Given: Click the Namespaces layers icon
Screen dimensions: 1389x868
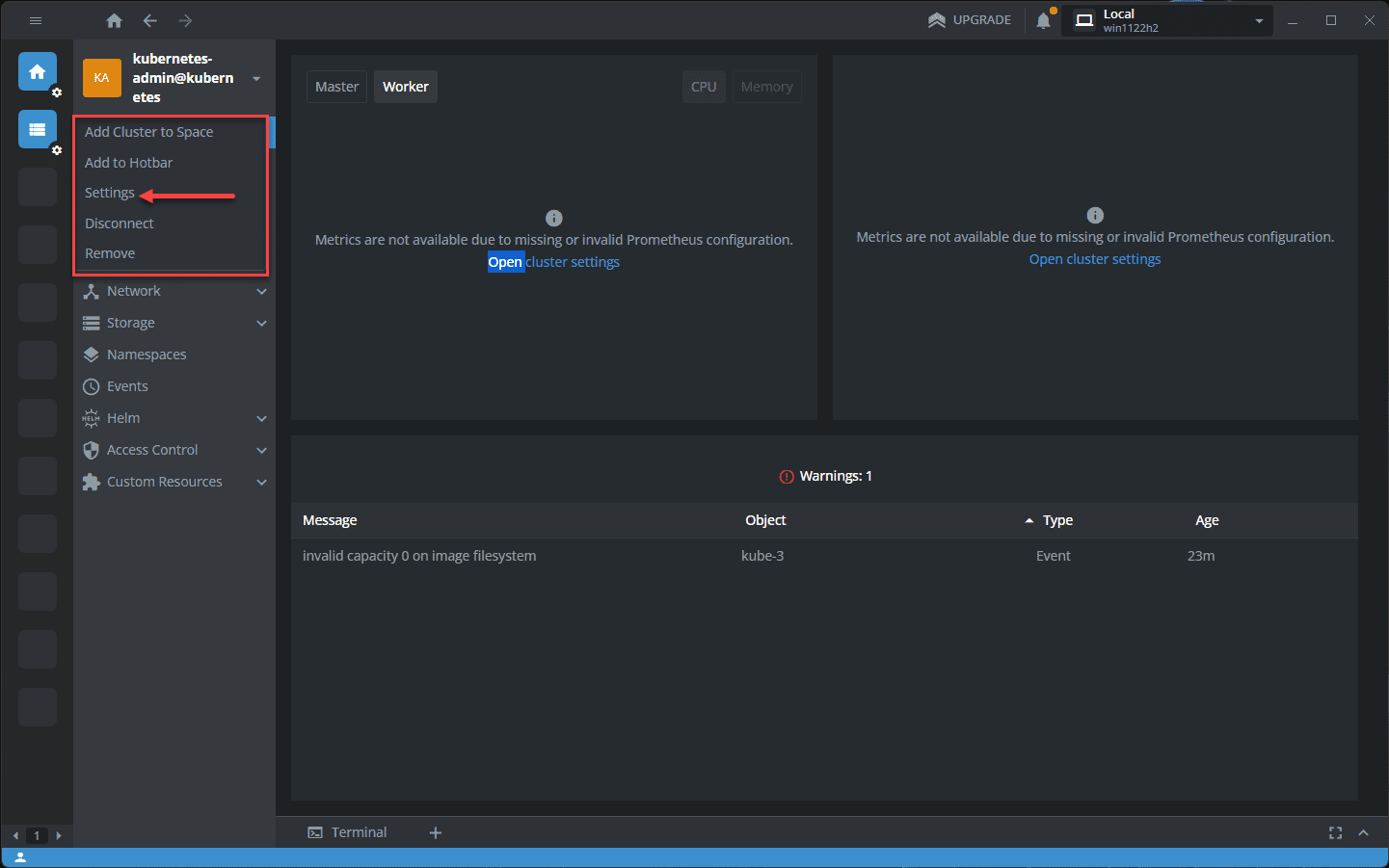Looking at the screenshot, I should click(92, 355).
